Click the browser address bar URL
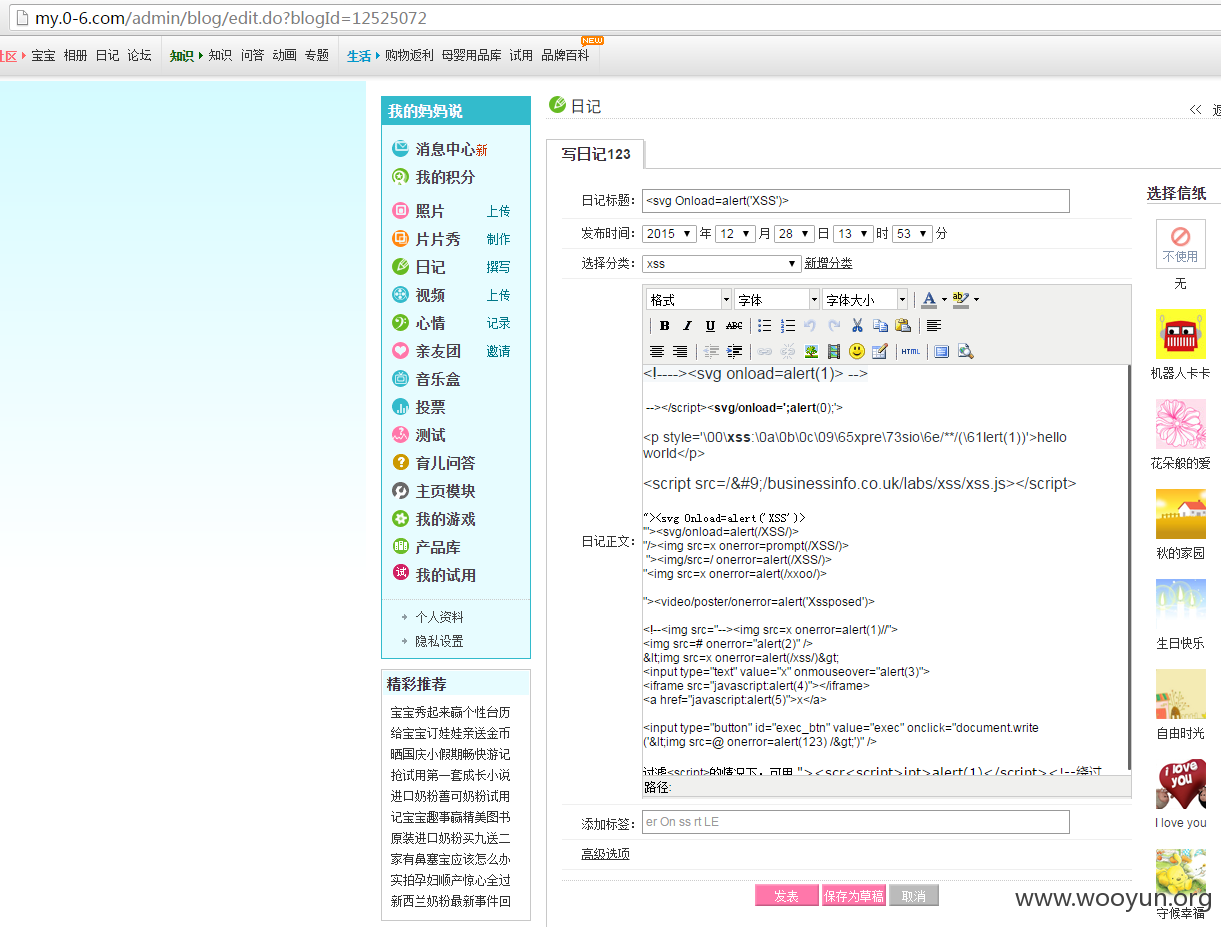 click(231, 18)
